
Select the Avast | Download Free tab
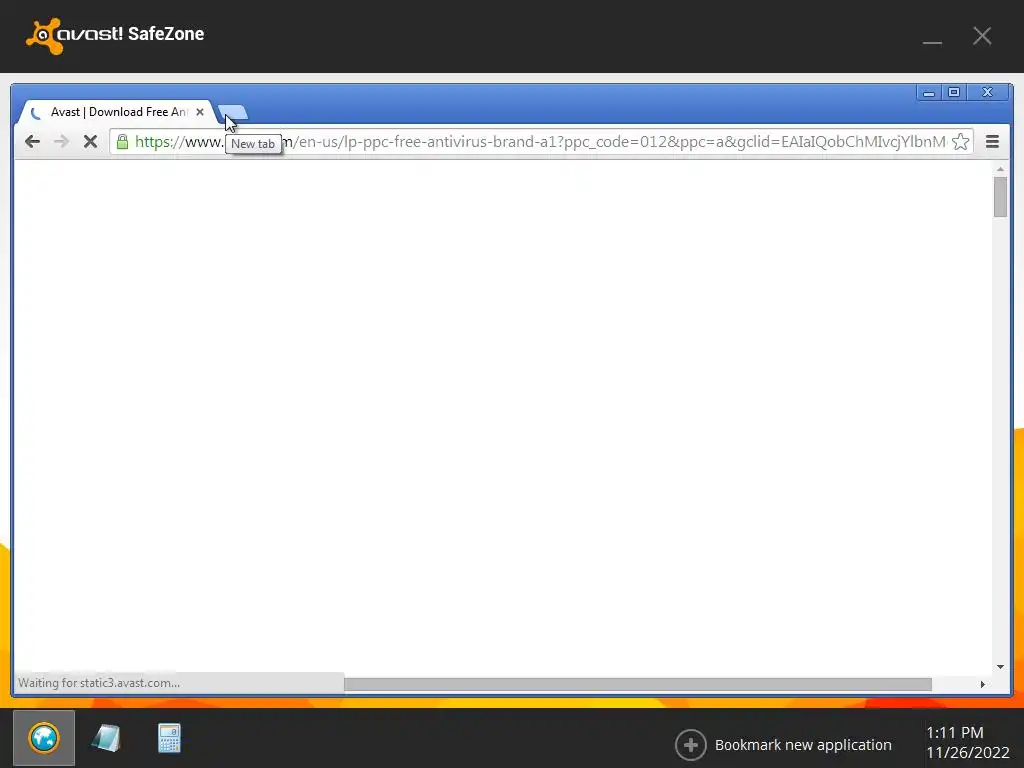pos(118,112)
